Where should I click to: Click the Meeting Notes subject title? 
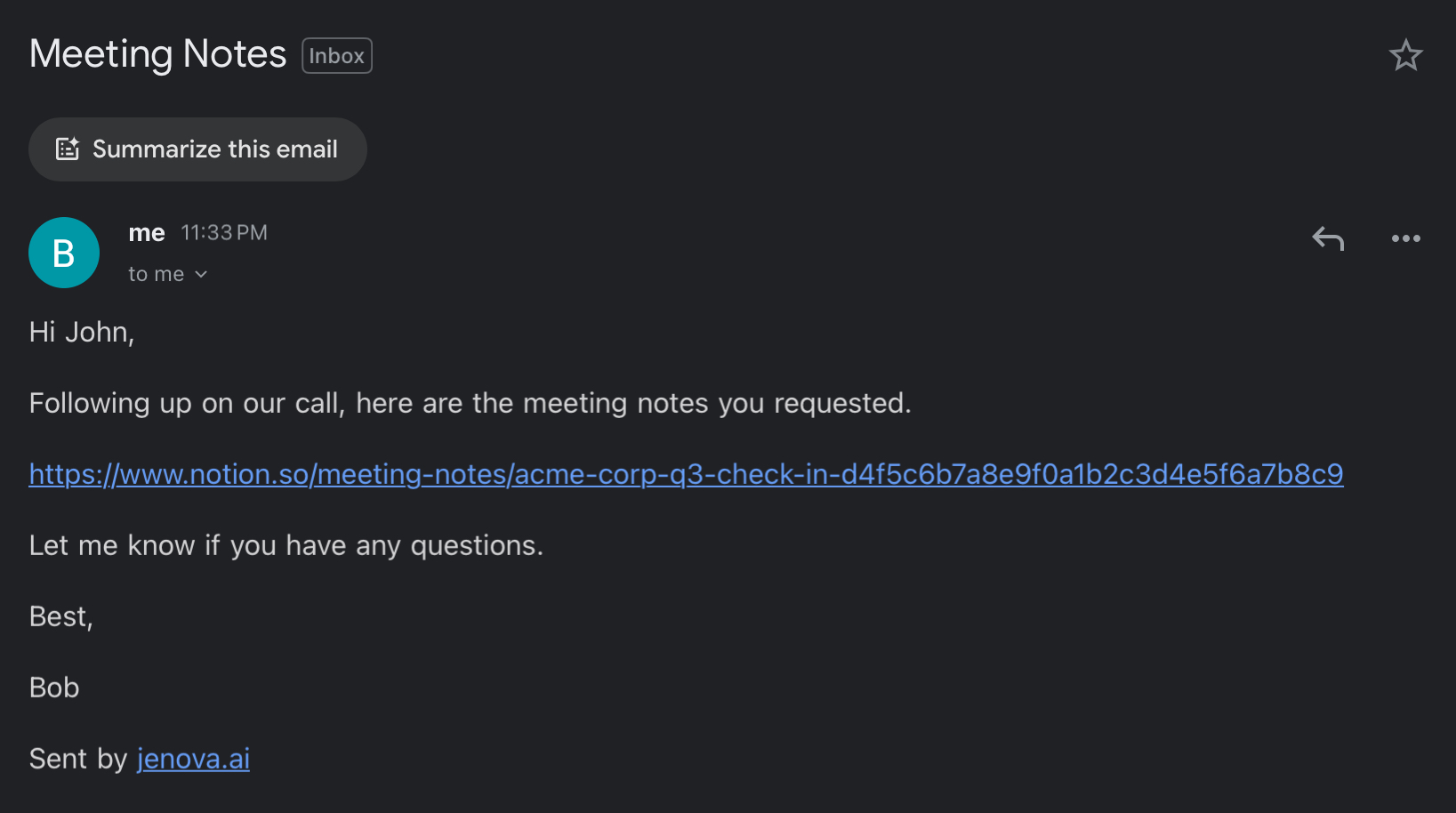point(157,54)
